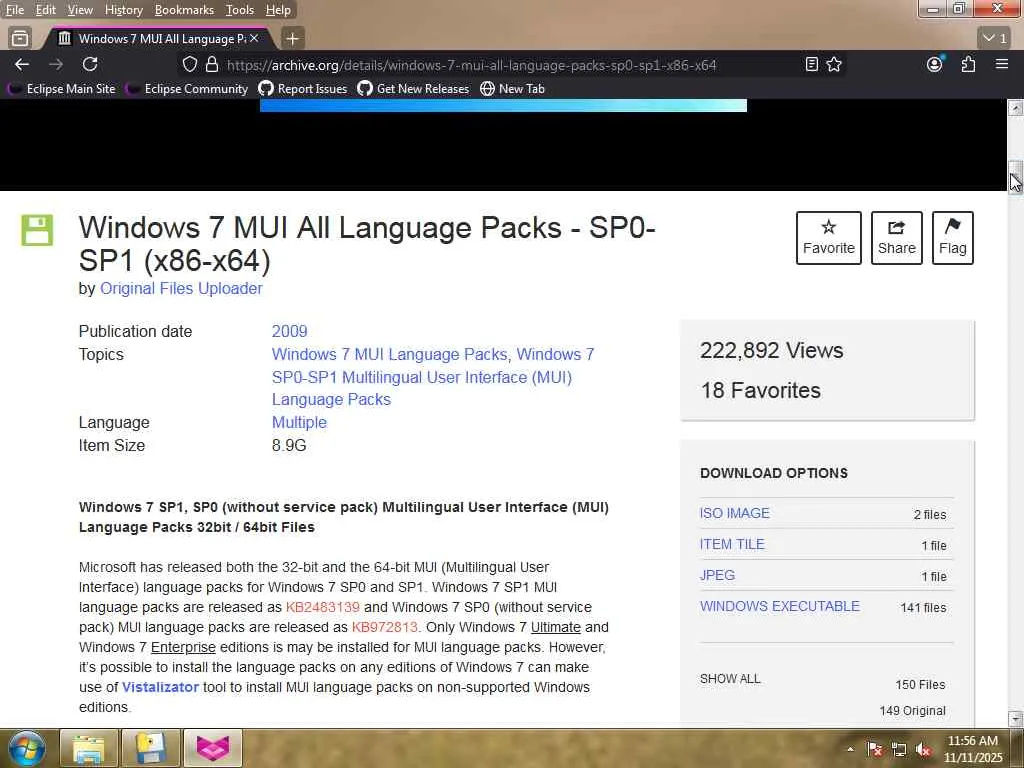
Task: Expand WINDOWS EXECUTABLE download option
Action: click(x=780, y=606)
